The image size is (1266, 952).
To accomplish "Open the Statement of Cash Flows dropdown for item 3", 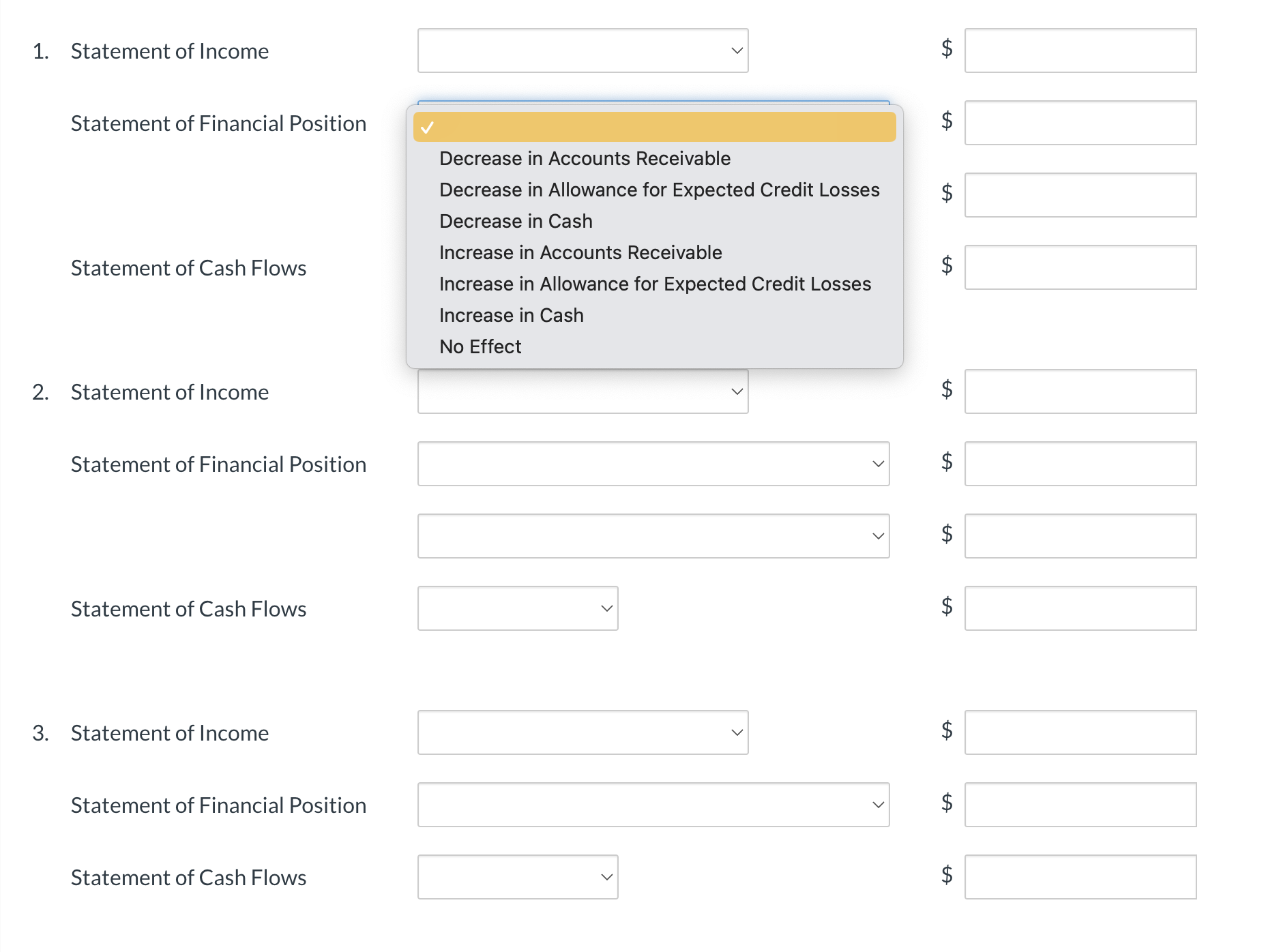I will [x=517, y=876].
